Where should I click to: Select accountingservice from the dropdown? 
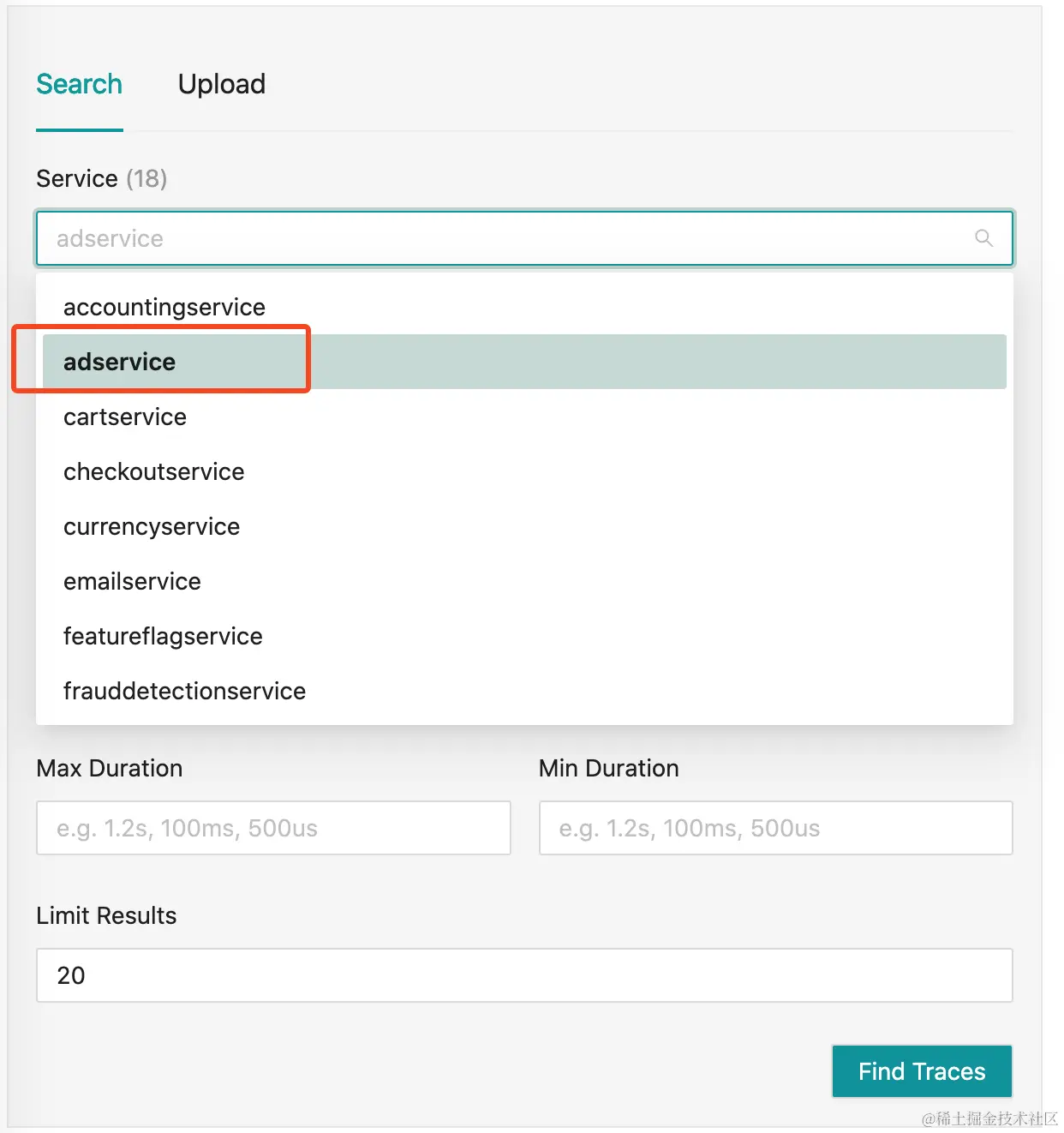[x=164, y=307]
